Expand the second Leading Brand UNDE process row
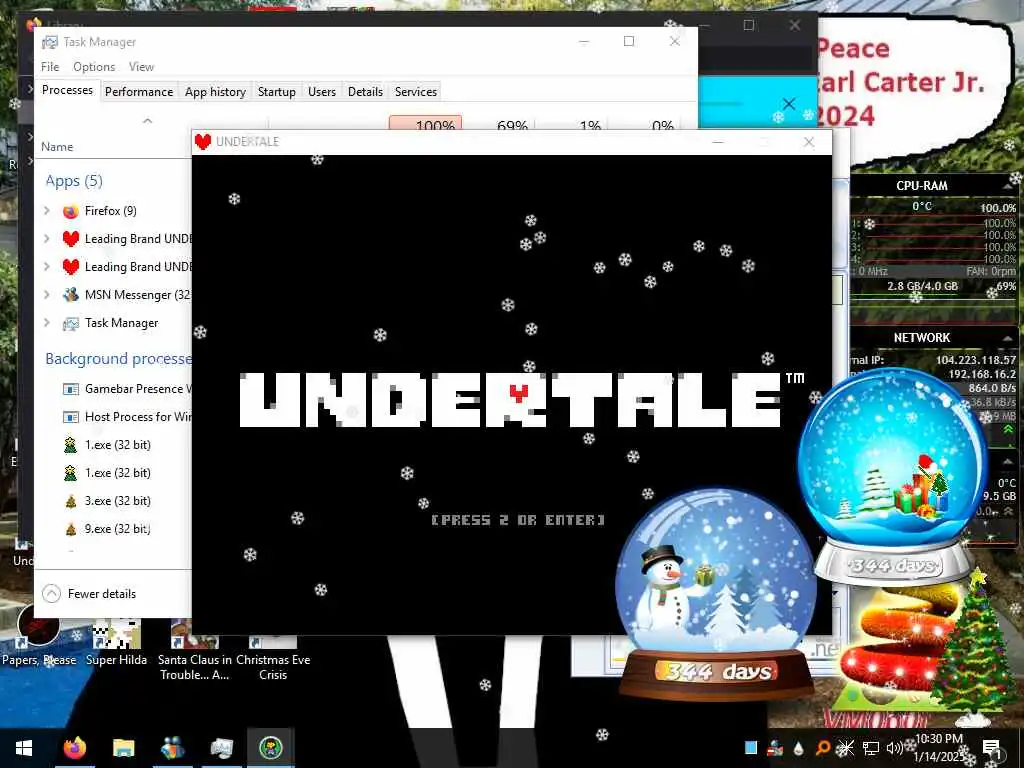The image size is (1024, 768). 47,267
